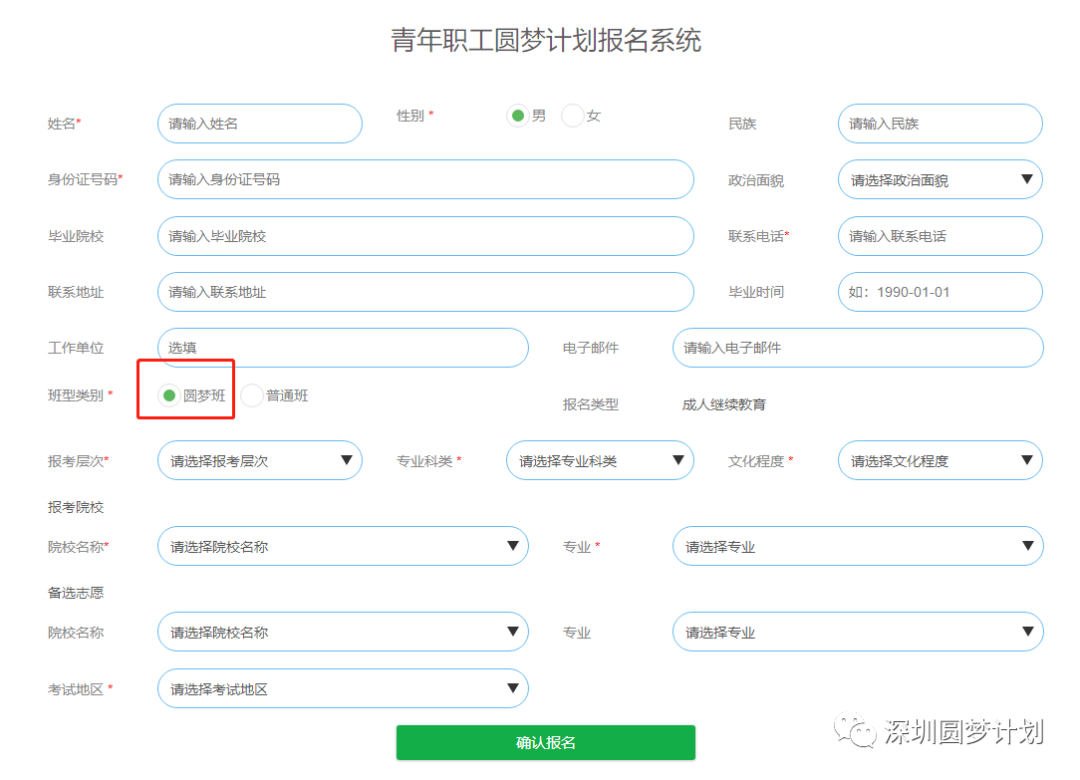The height and width of the screenshot is (780, 1080).
Task: Expand the 备选志愿 专业 dropdown
Action: [x=857, y=632]
